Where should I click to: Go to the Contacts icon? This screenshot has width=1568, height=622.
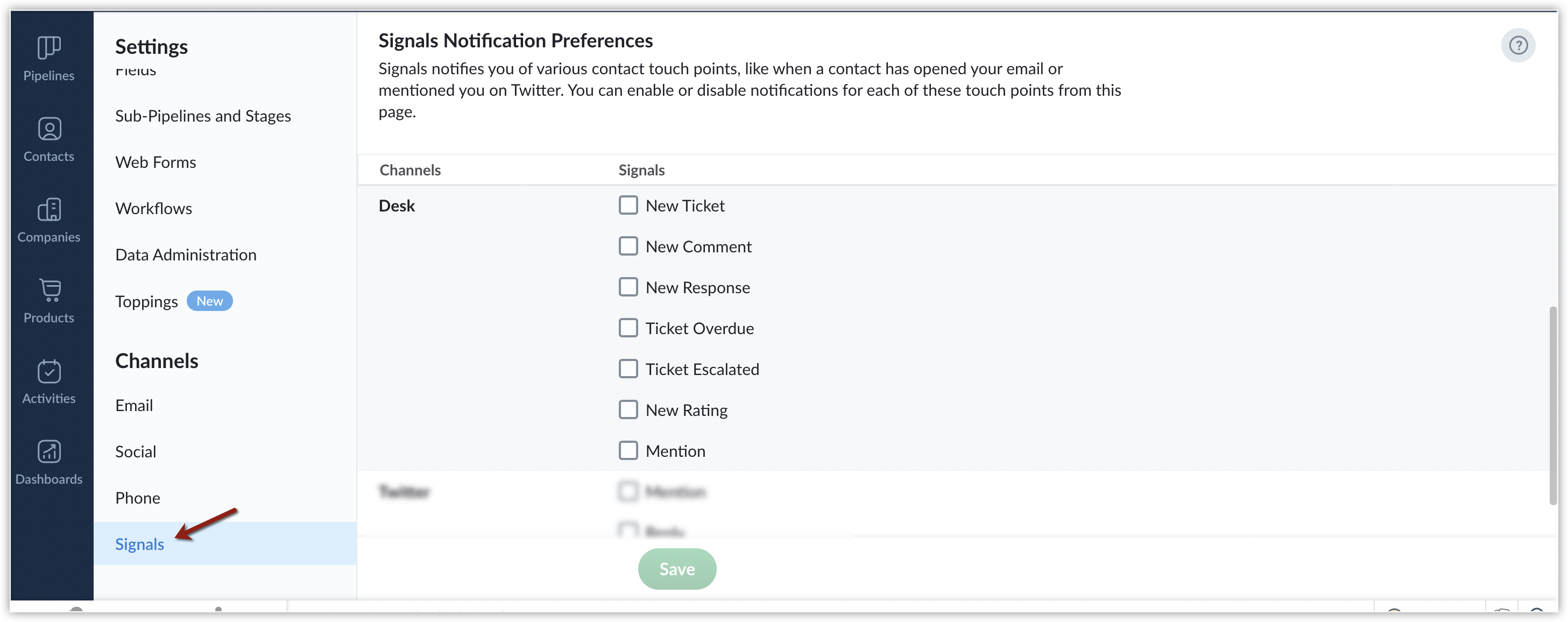[x=50, y=129]
